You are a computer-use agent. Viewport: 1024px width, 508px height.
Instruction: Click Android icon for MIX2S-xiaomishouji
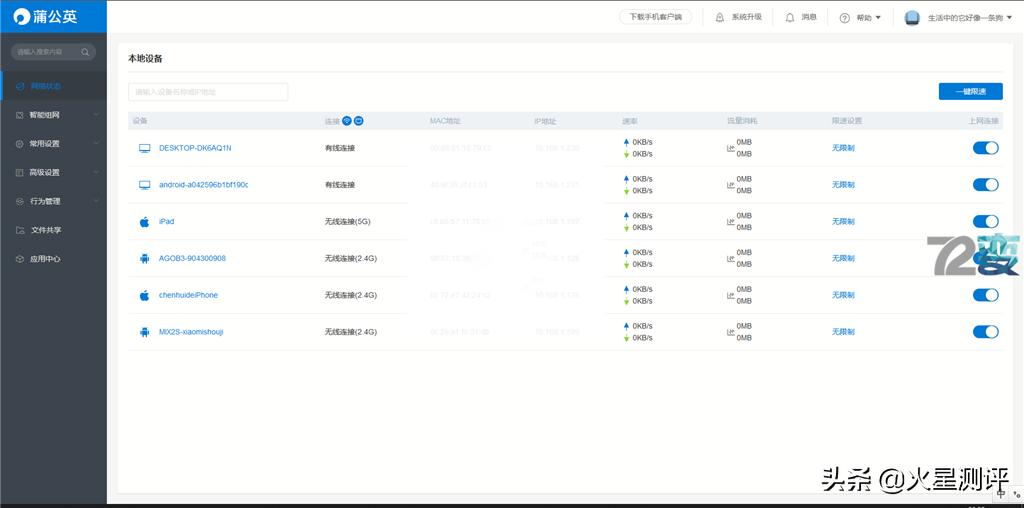(144, 332)
